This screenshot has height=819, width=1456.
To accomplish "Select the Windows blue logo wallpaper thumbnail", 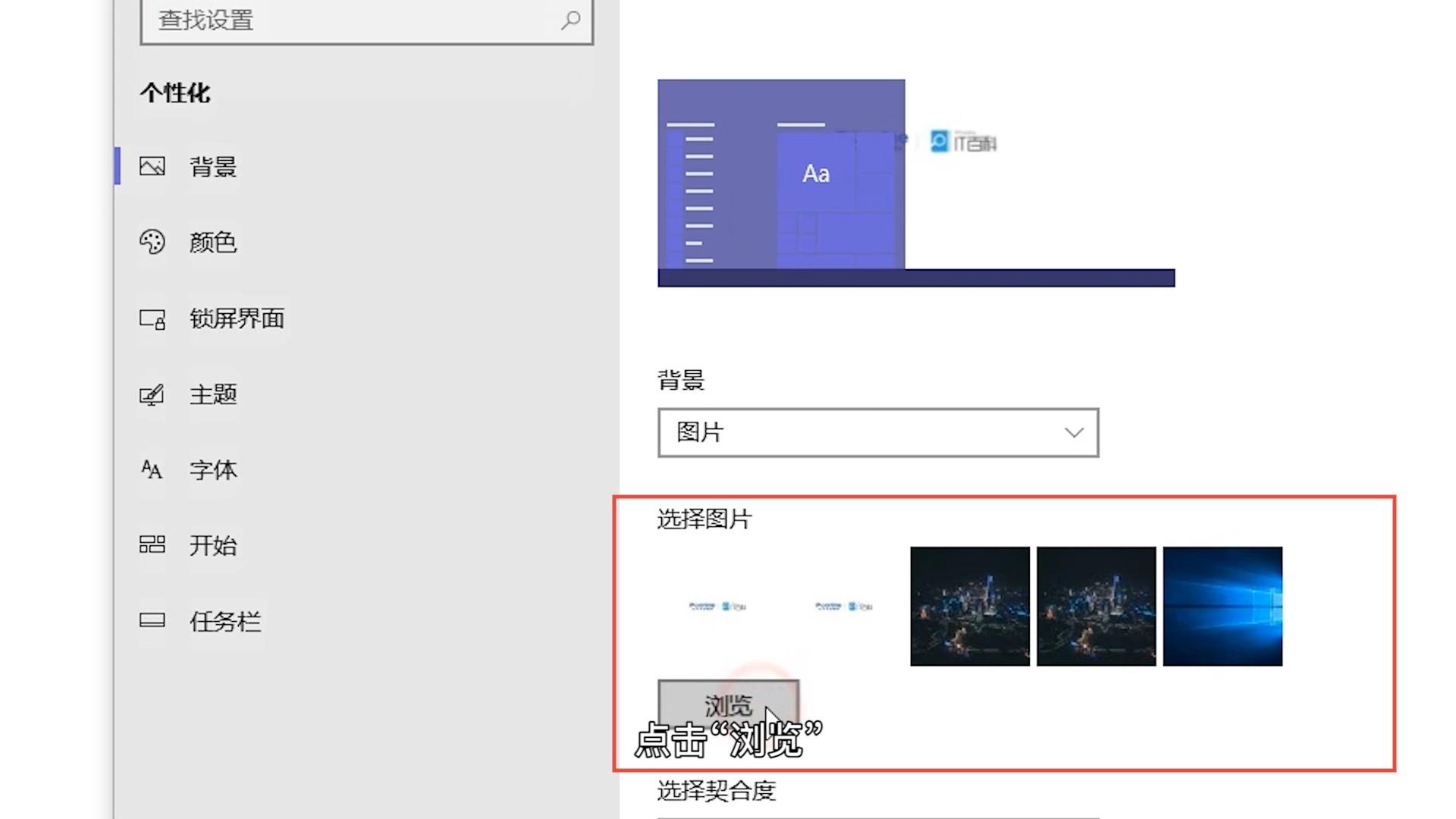I will tap(1222, 606).
